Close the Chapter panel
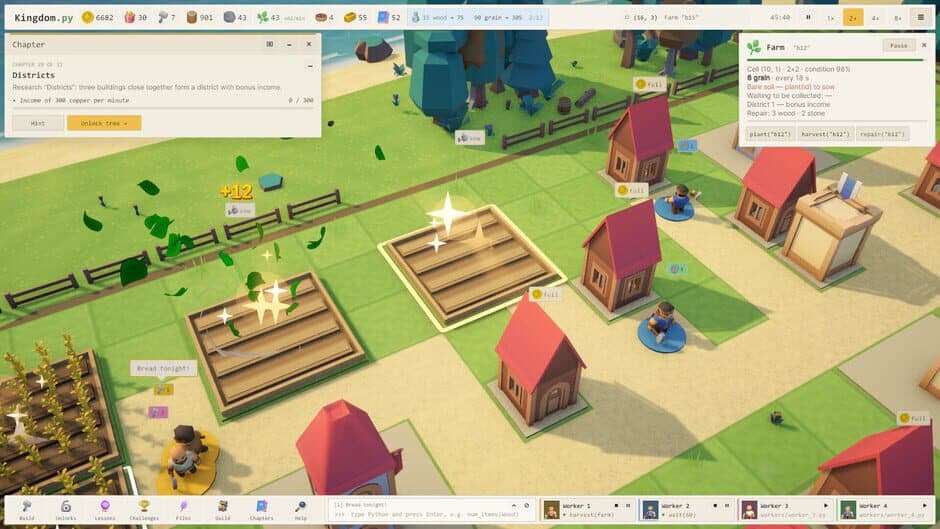 point(309,44)
